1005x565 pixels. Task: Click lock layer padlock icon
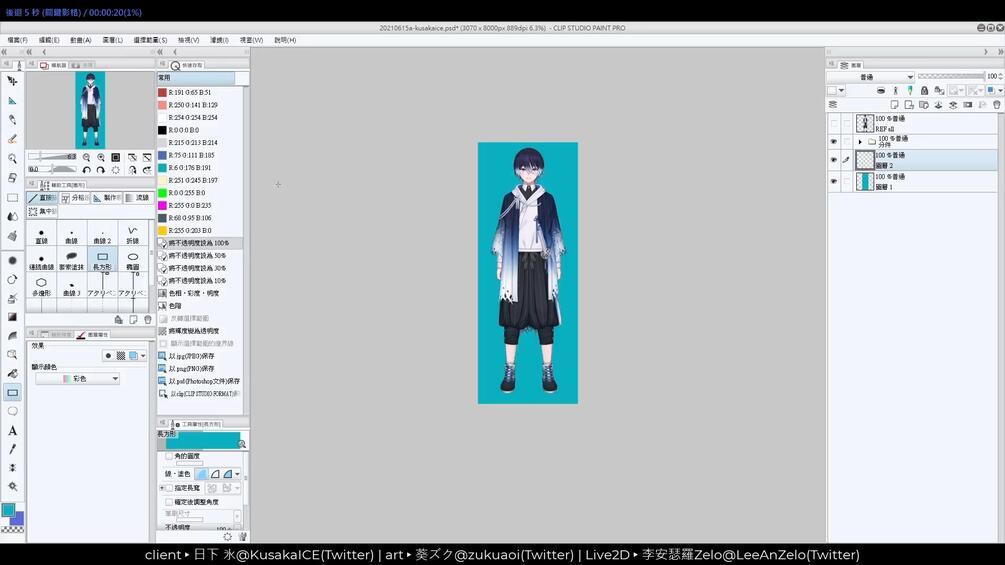click(x=924, y=90)
